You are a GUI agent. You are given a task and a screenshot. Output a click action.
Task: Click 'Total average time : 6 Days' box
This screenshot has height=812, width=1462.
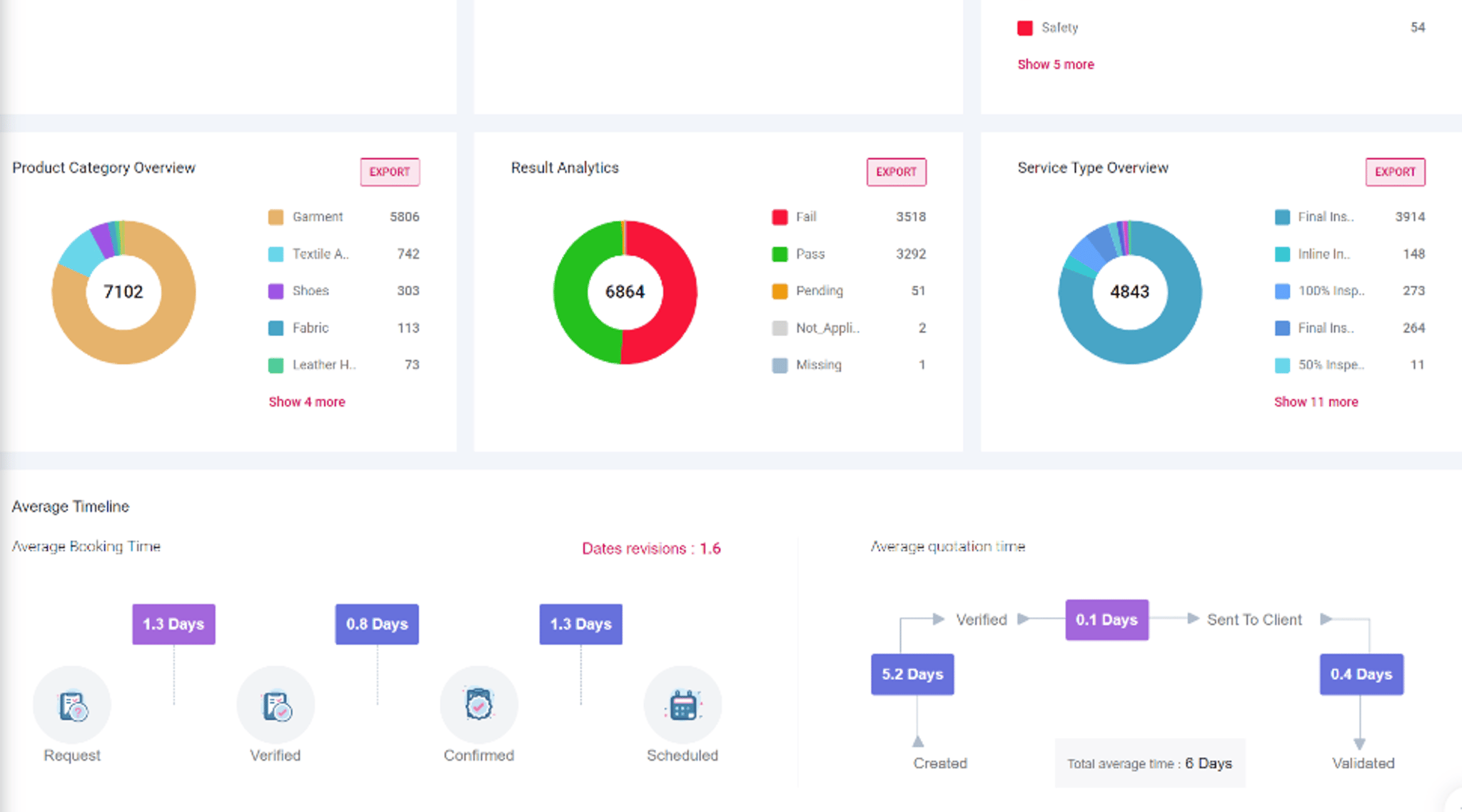click(1150, 763)
